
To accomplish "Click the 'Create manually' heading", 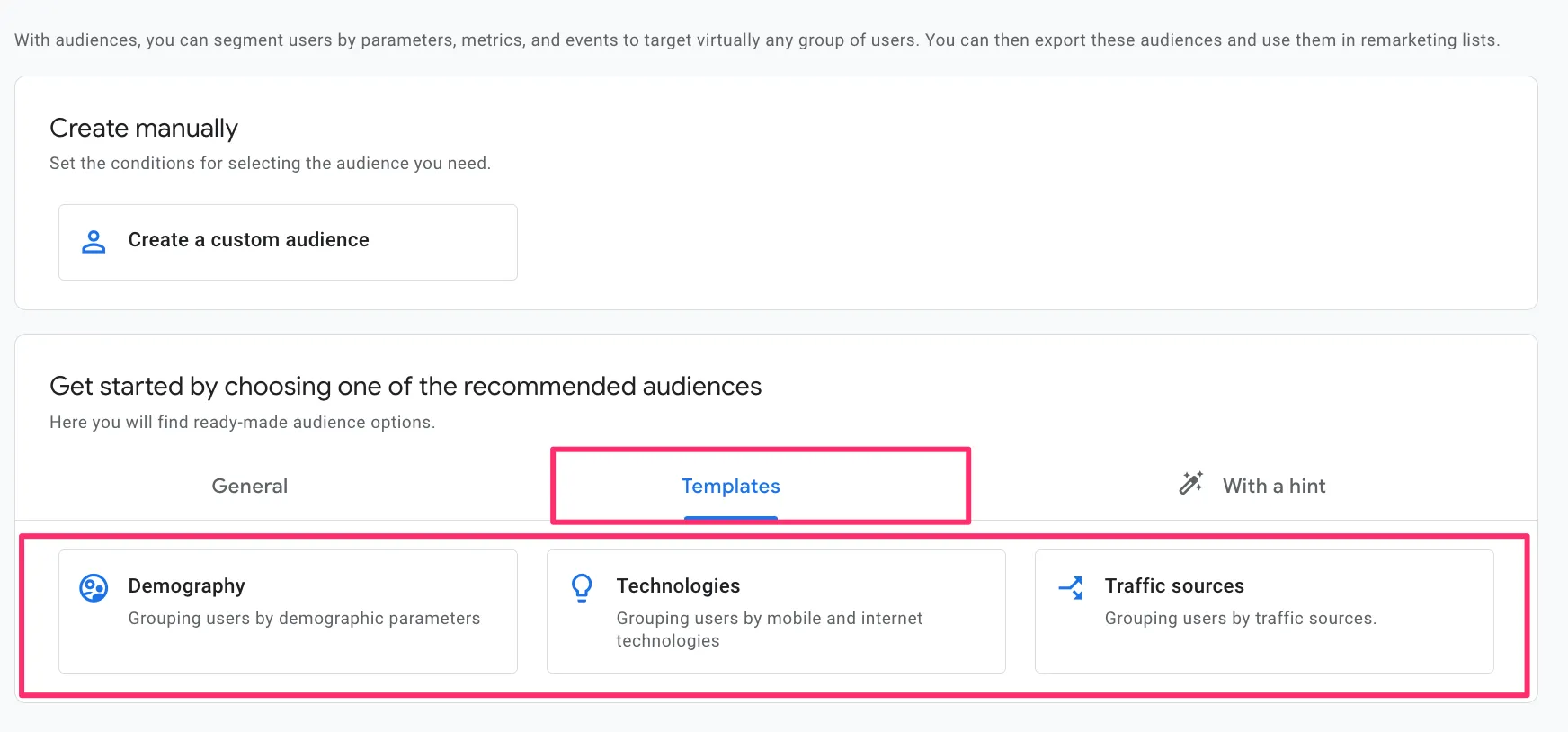I will tap(144, 128).
